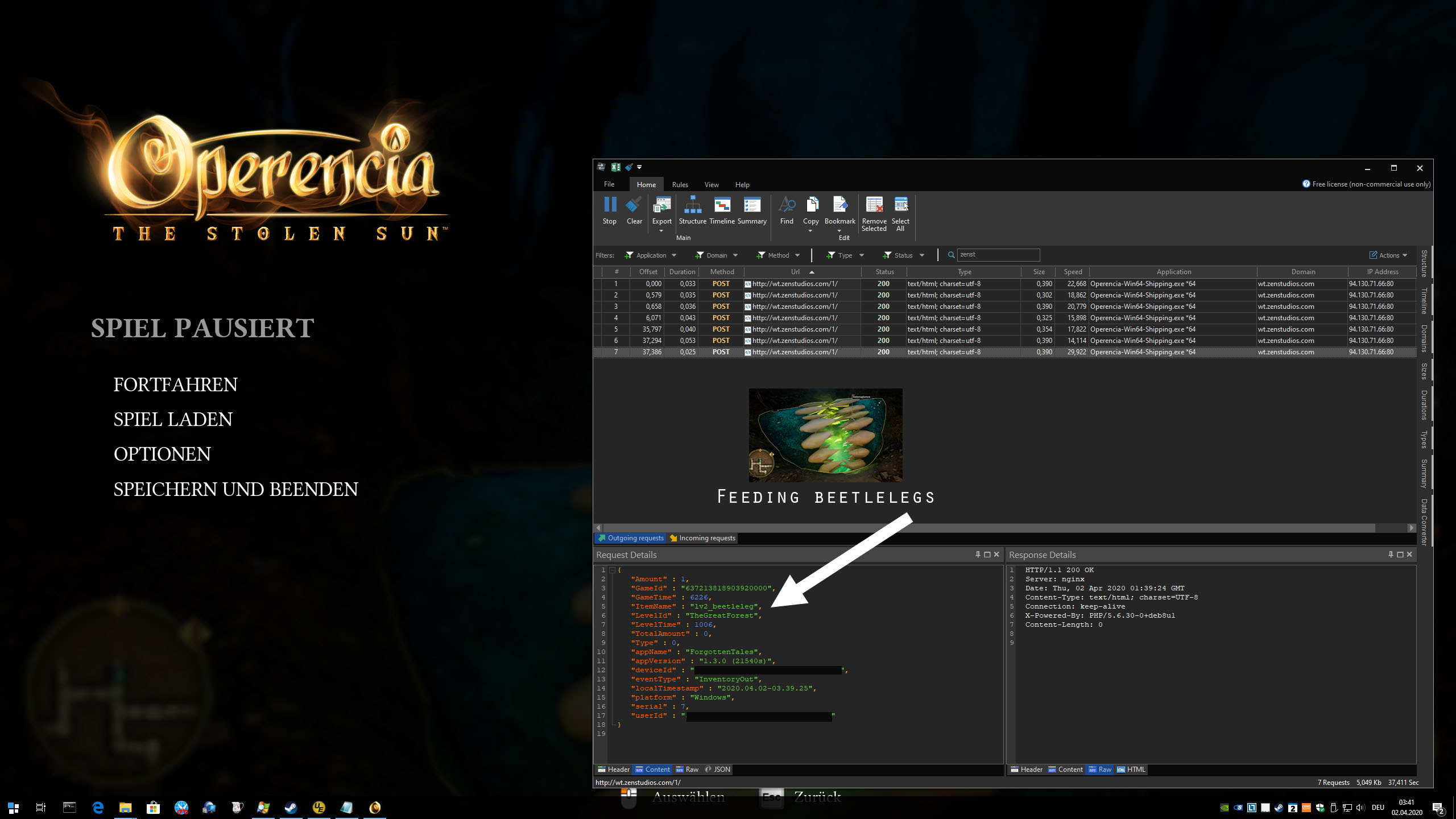Open the Actions dropdown menu

(1388, 255)
